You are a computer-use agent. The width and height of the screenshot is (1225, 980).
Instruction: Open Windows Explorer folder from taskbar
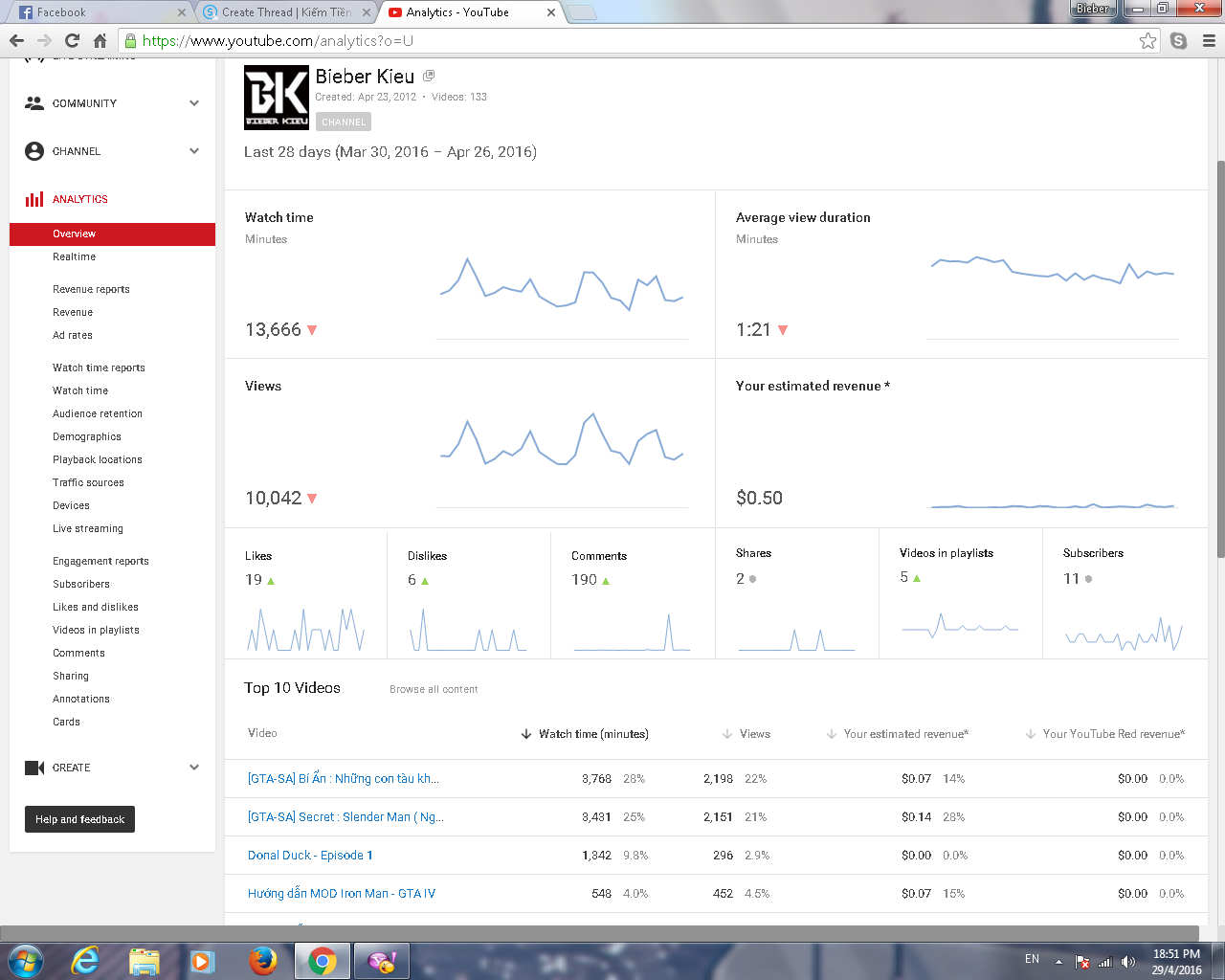tap(144, 961)
